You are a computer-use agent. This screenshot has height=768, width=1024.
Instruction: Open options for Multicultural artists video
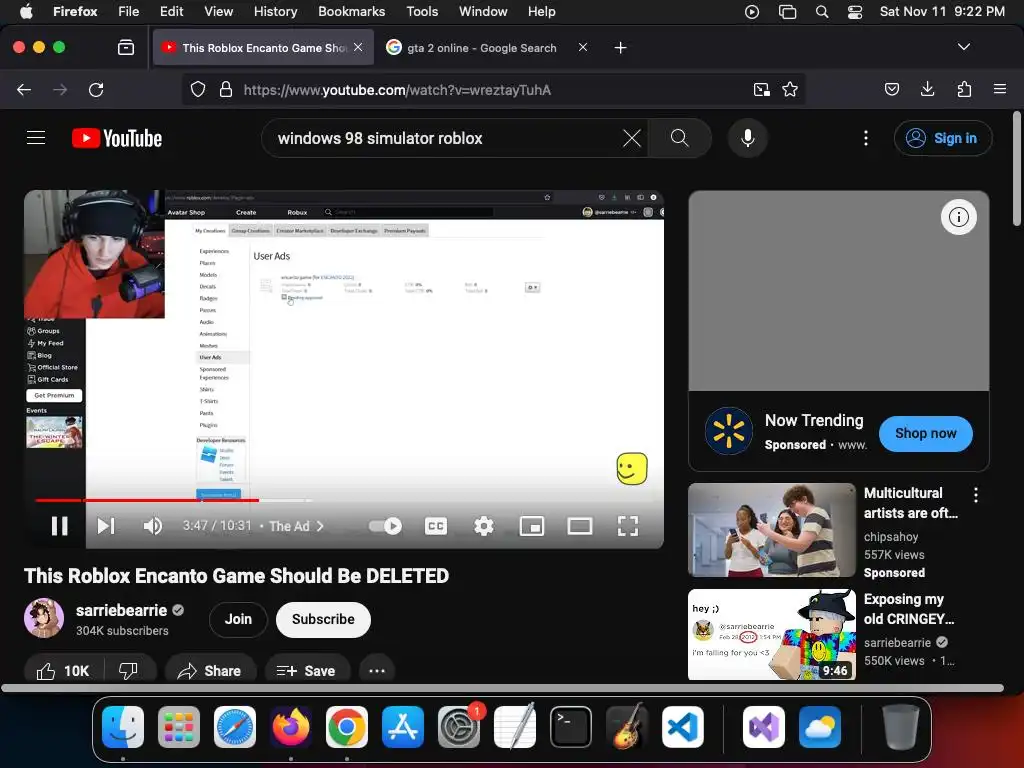(975, 495)
